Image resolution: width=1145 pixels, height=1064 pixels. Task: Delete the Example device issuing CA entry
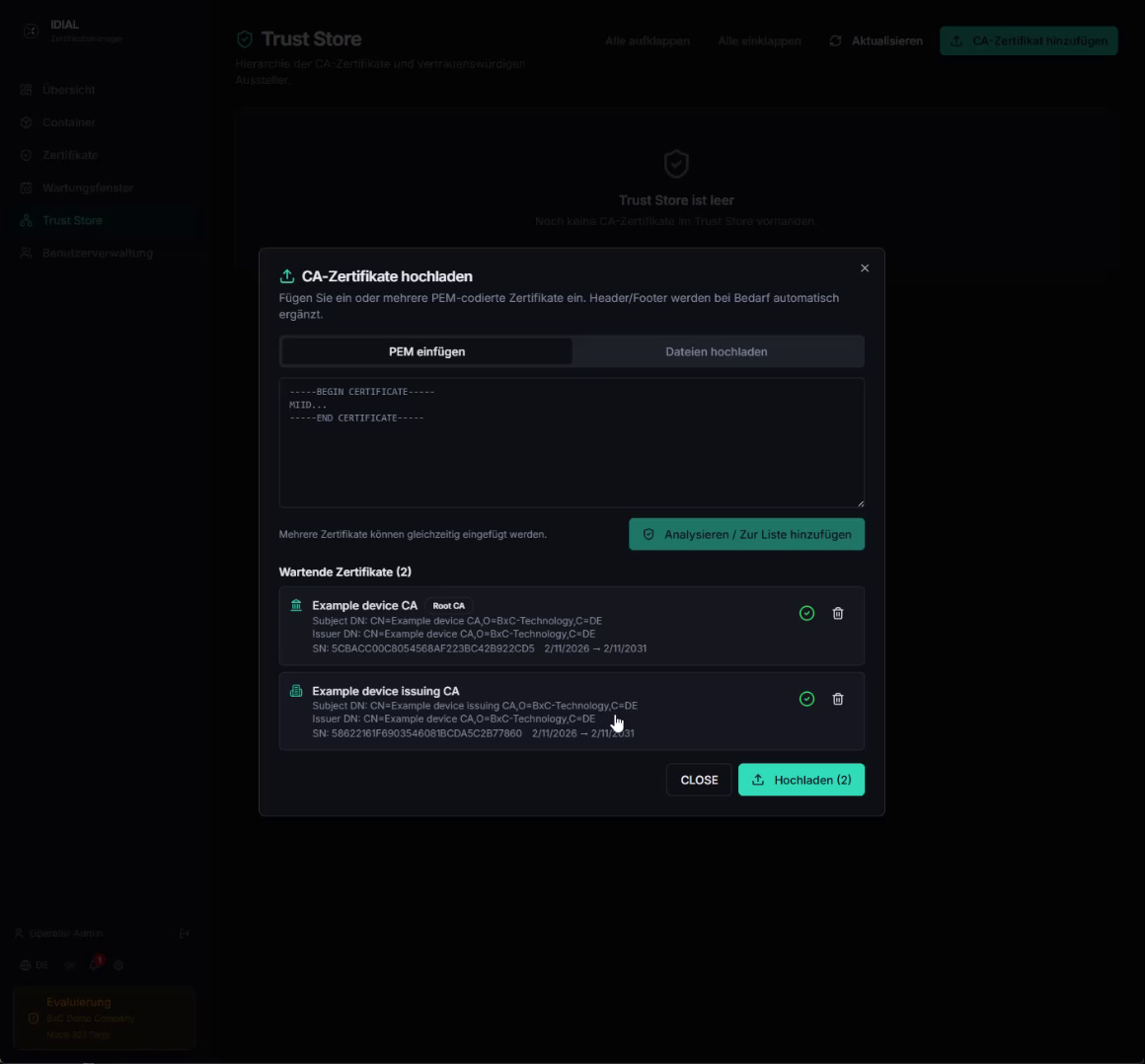[x=838, y=699]
